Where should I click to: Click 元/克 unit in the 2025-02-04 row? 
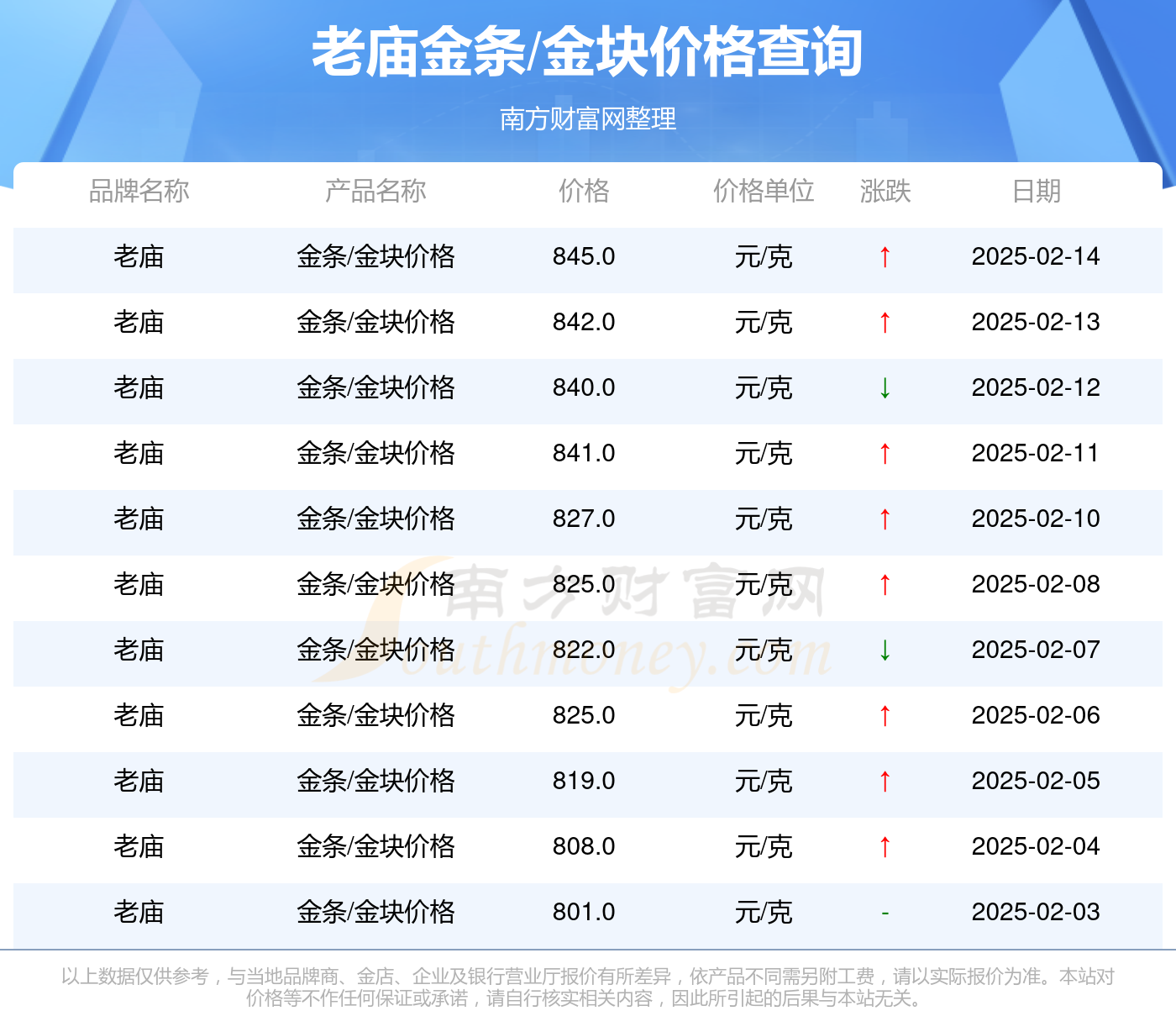point(764,846)
